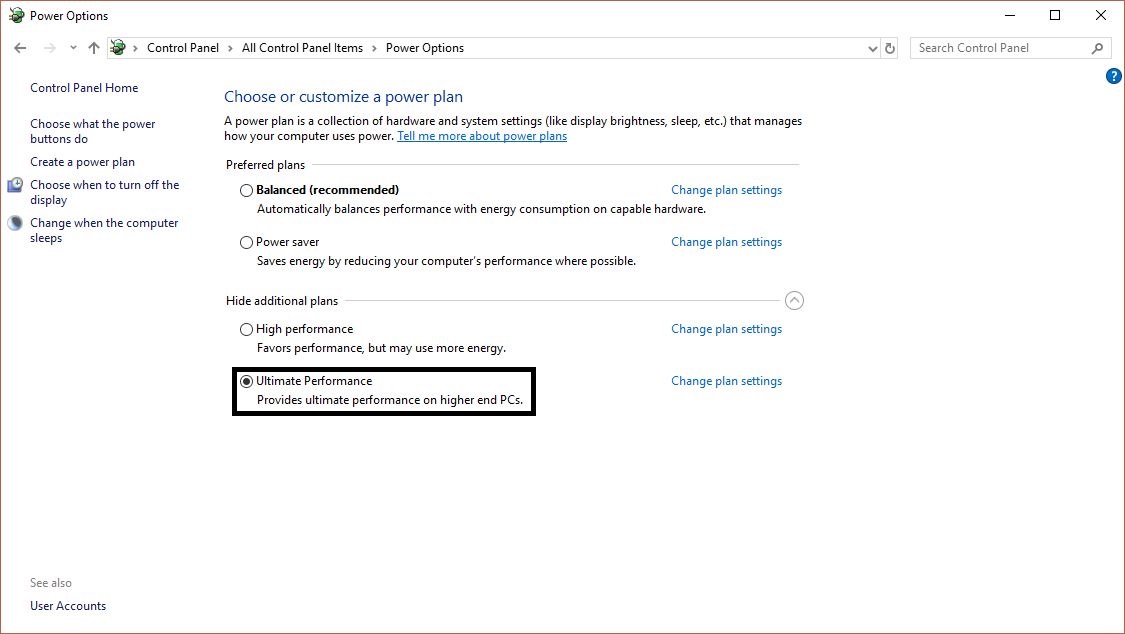
Task: Click the See also label
Action: (x=51, y=583)
